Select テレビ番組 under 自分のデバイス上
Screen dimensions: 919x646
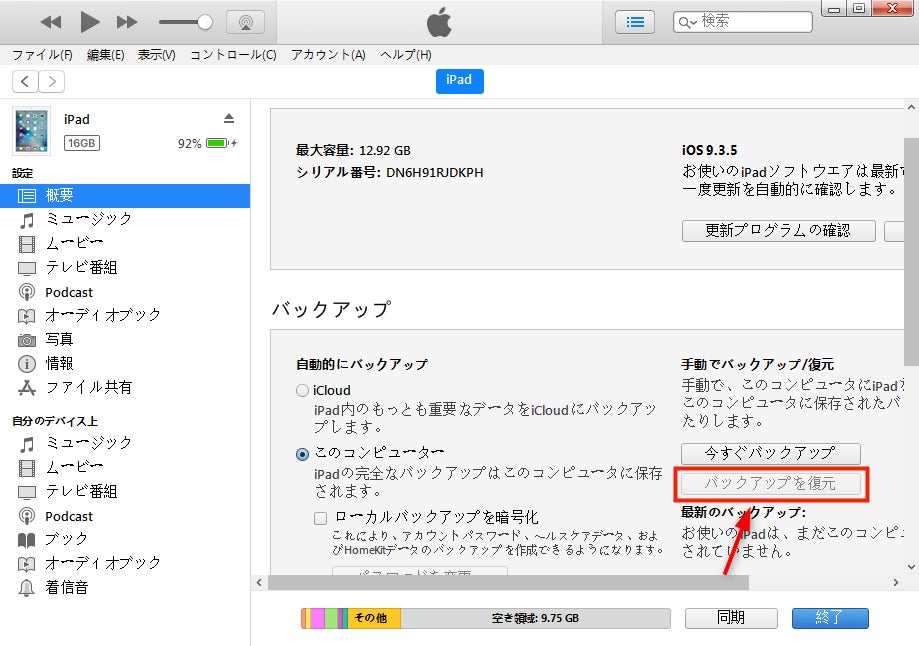click(125, 492)
